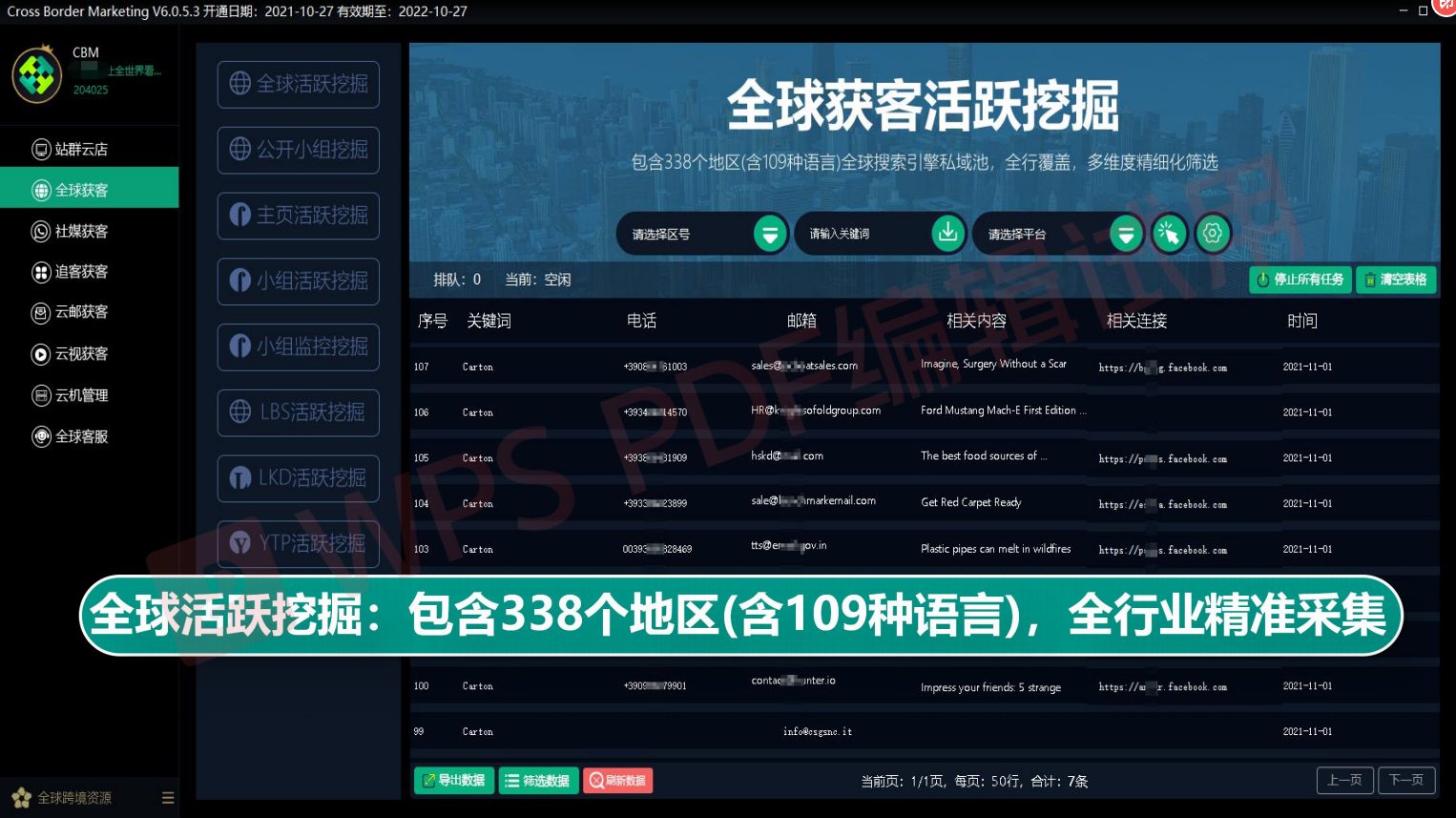This screenshot has width=1456, height=818.
Task: Open the hamburger menu at bottom of sidebar
Action: coord(168,798)
